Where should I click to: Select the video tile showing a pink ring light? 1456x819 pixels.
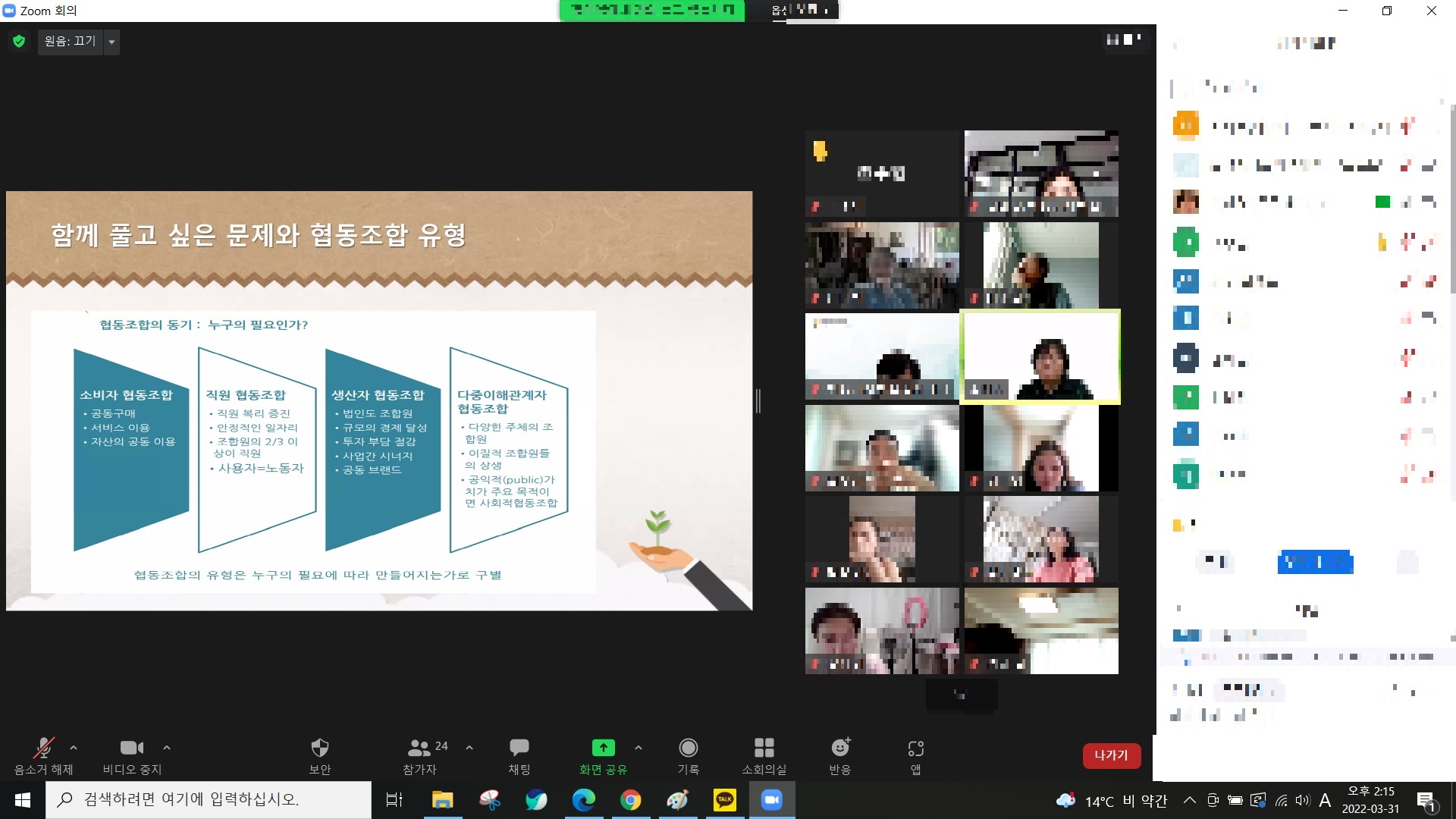(x=882, y=631)
